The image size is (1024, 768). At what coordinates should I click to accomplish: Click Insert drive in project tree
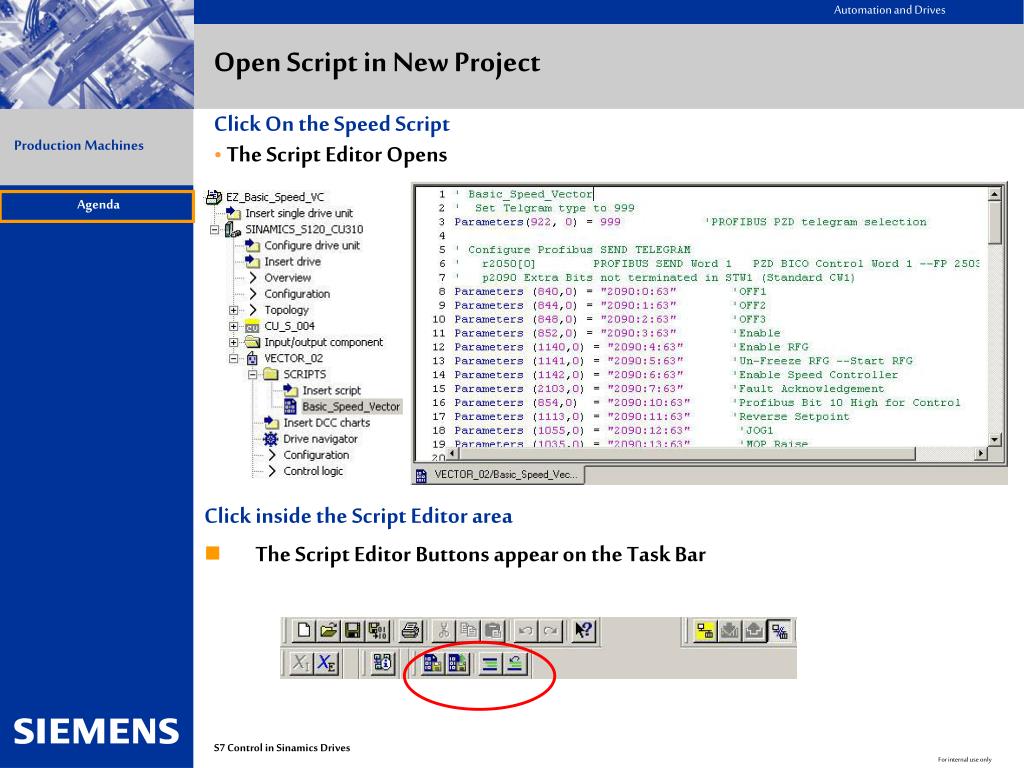pyautogui.click(x=292, y=261)
